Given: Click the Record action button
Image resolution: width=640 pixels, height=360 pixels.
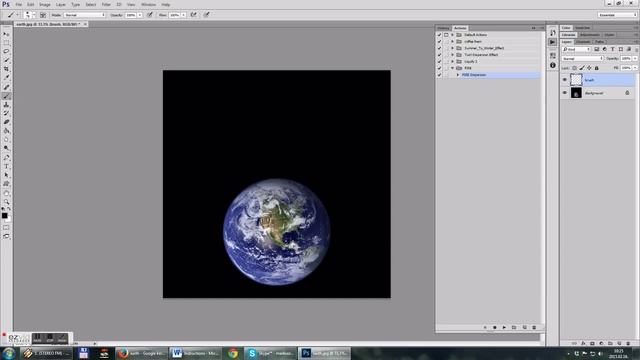Looking at the screenshot, I should coord(495,327).
